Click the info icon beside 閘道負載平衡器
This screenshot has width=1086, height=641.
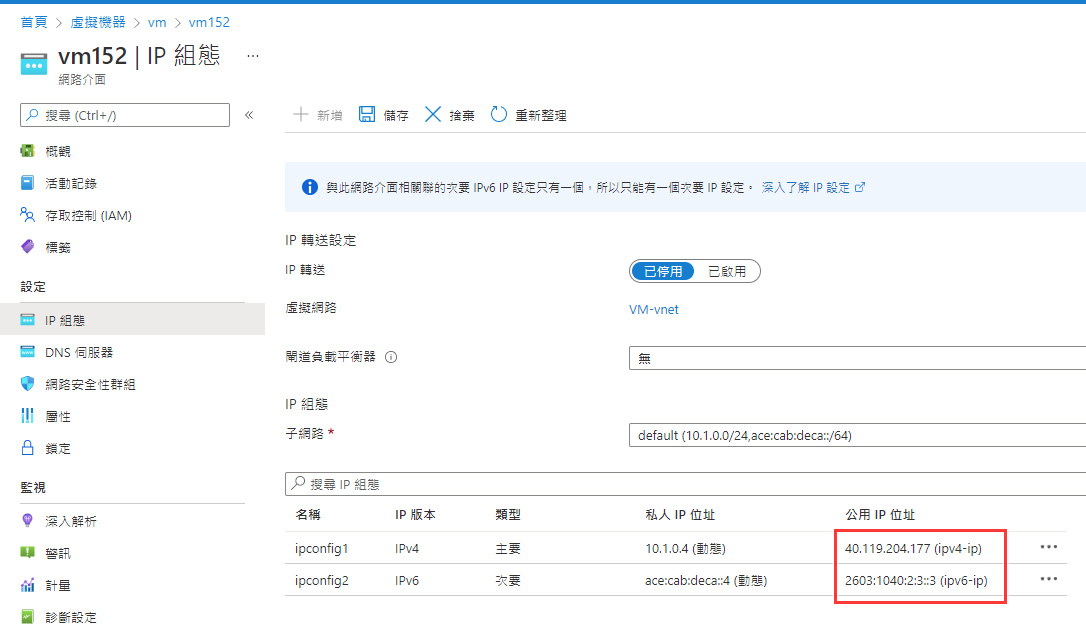point(391,357)
